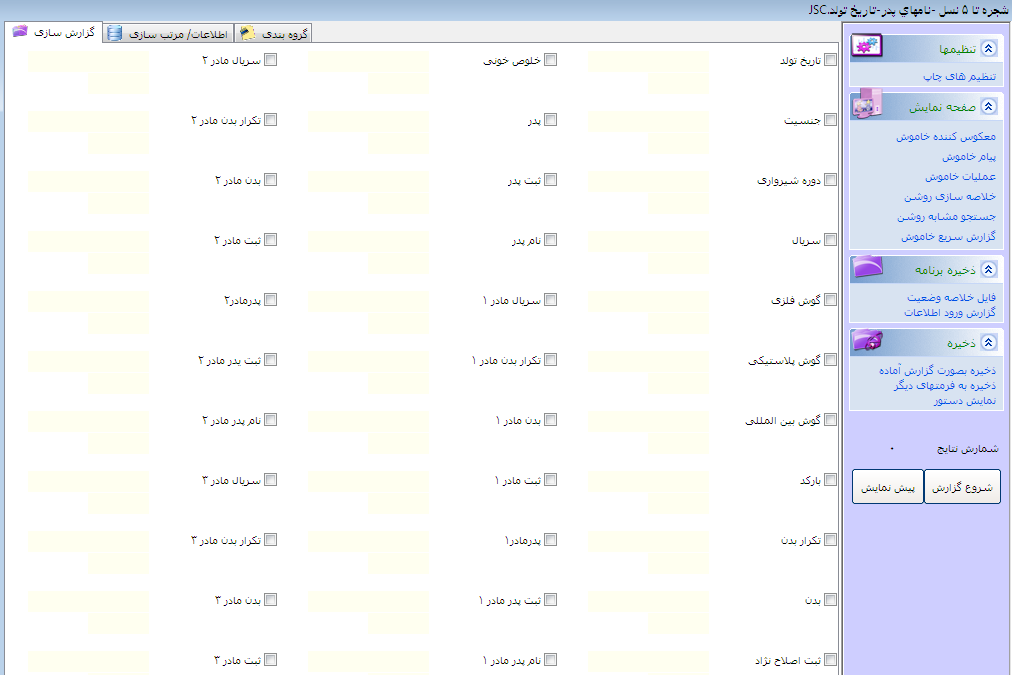Click the شروع گزارش button
The width and height of the screenshot is (1012, 675).
pos(962,487)
